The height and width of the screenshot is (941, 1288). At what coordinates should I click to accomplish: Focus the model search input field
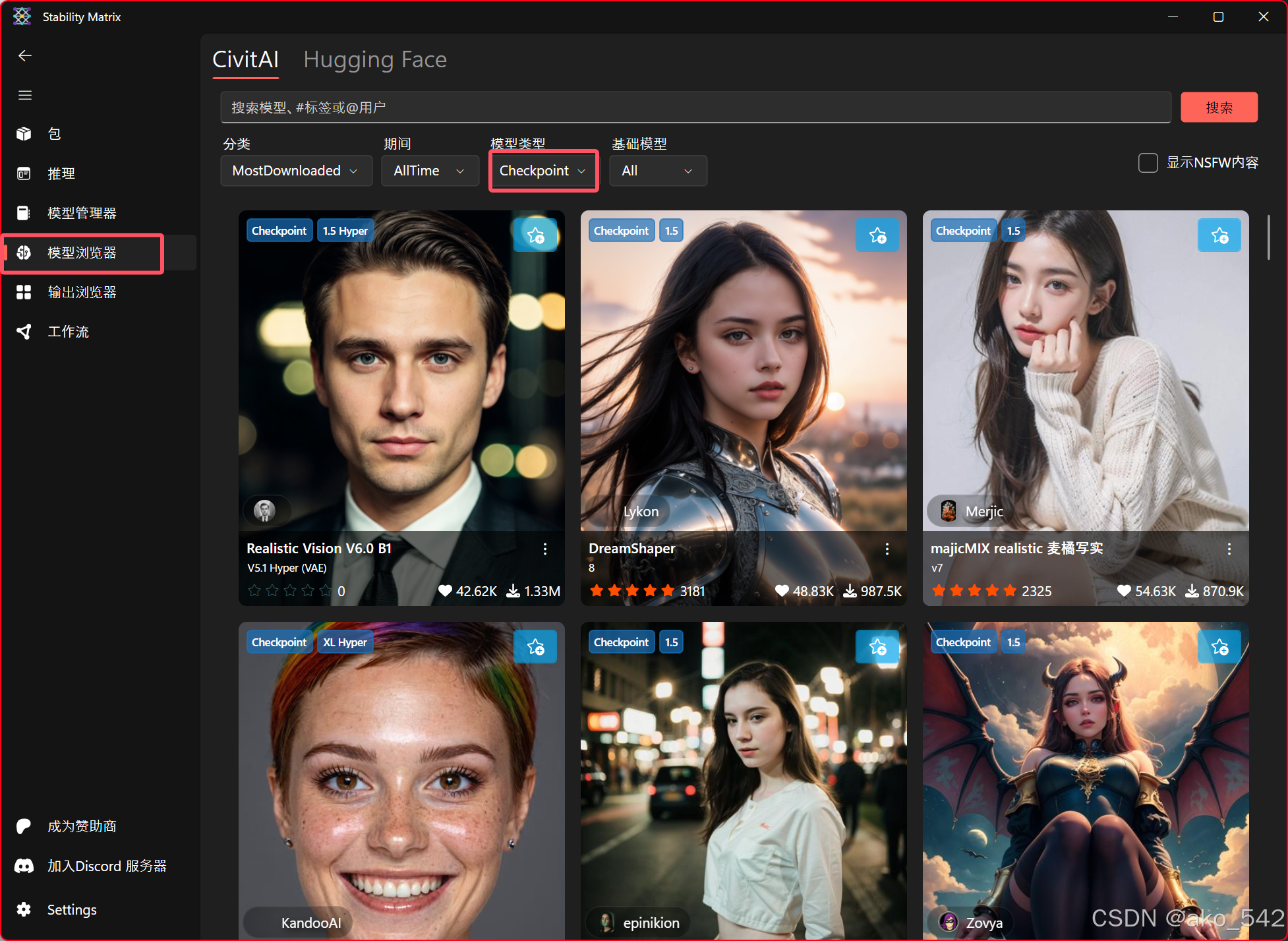pyautogui.click(x=695, y=107)
